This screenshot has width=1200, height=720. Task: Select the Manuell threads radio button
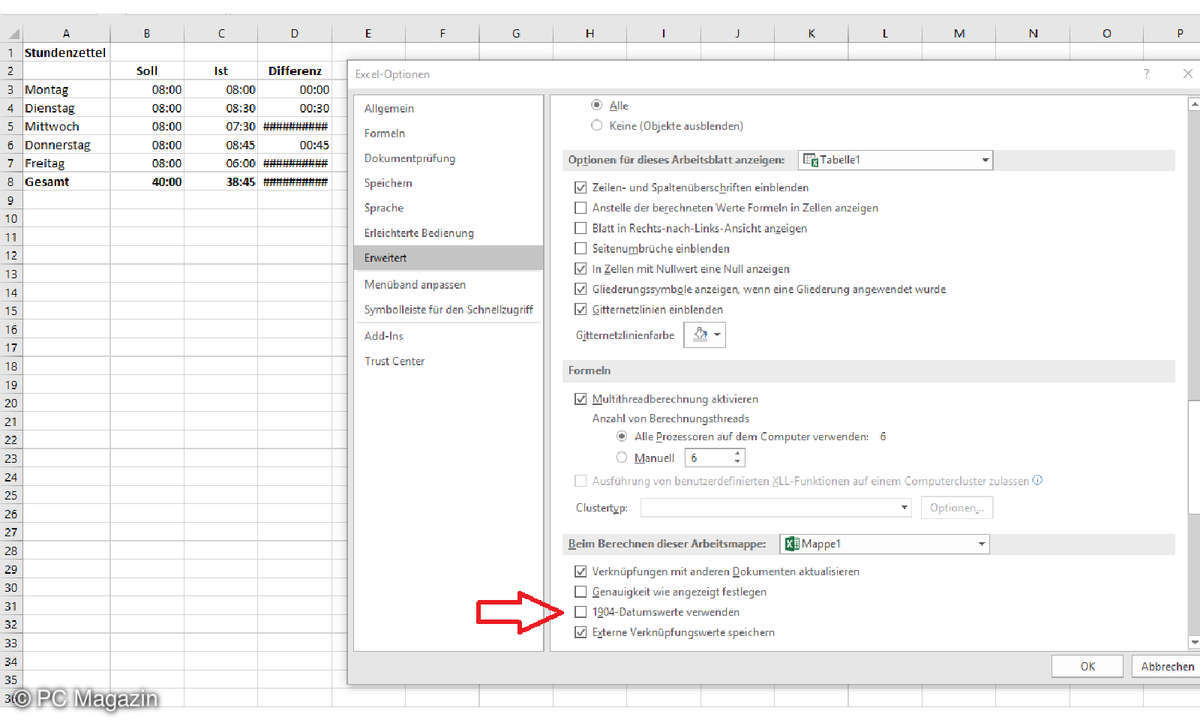pos(623,458)
